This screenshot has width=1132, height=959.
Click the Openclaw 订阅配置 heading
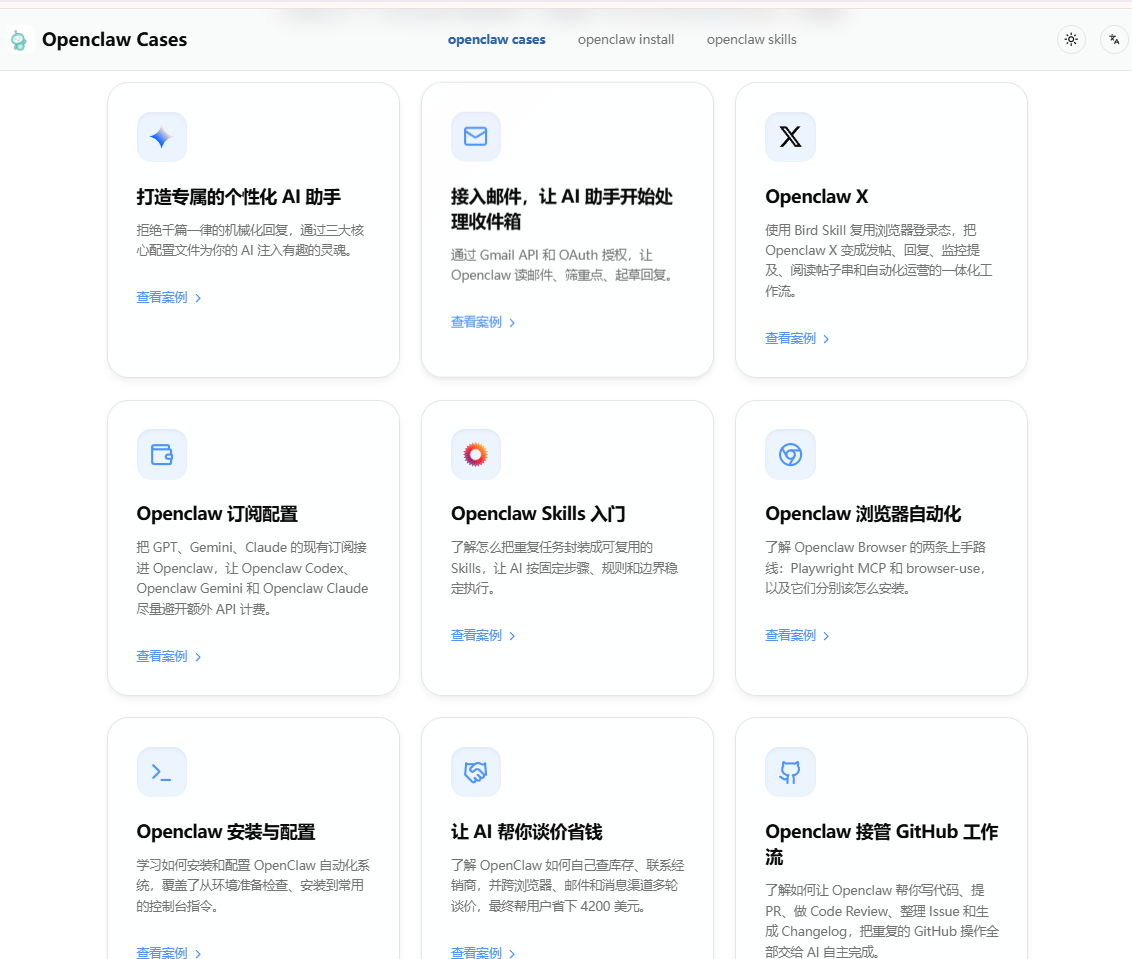[x=217, y=514]
